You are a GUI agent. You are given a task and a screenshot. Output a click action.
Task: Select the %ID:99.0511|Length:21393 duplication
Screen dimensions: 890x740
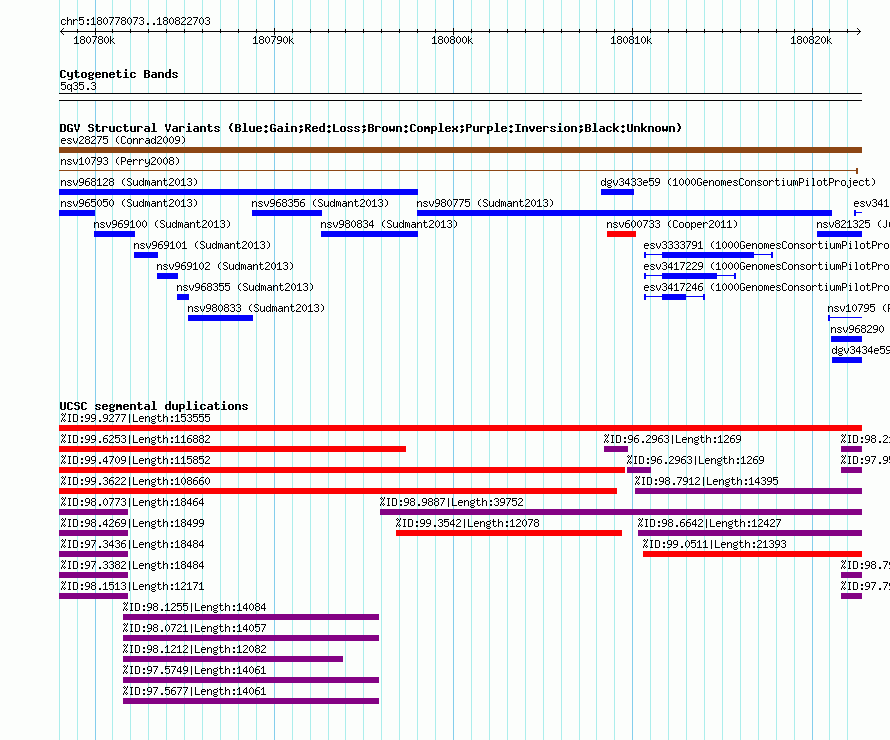(752, 554)
